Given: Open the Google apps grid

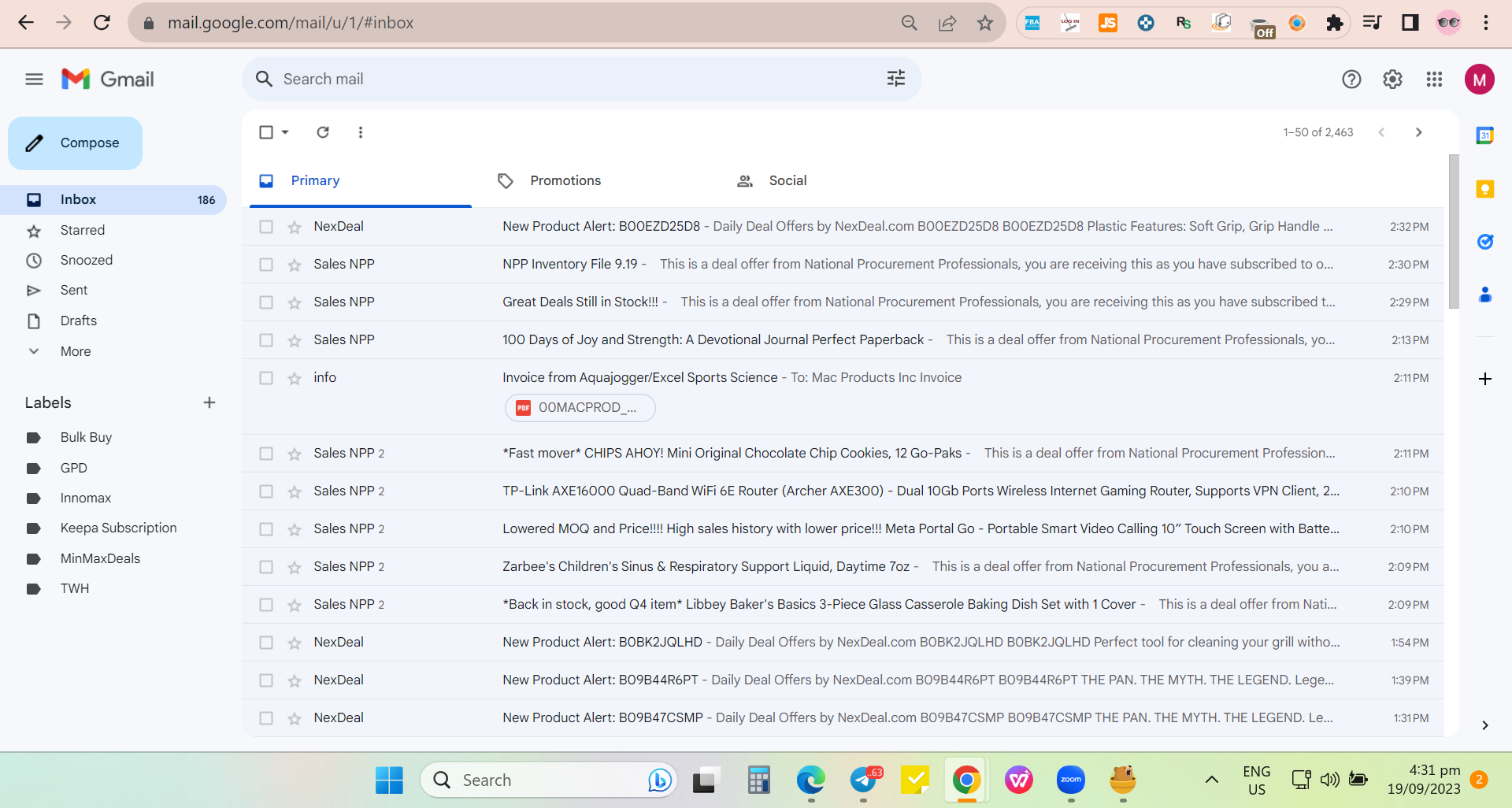Looking at the screenshot, I should [1434, 79].
